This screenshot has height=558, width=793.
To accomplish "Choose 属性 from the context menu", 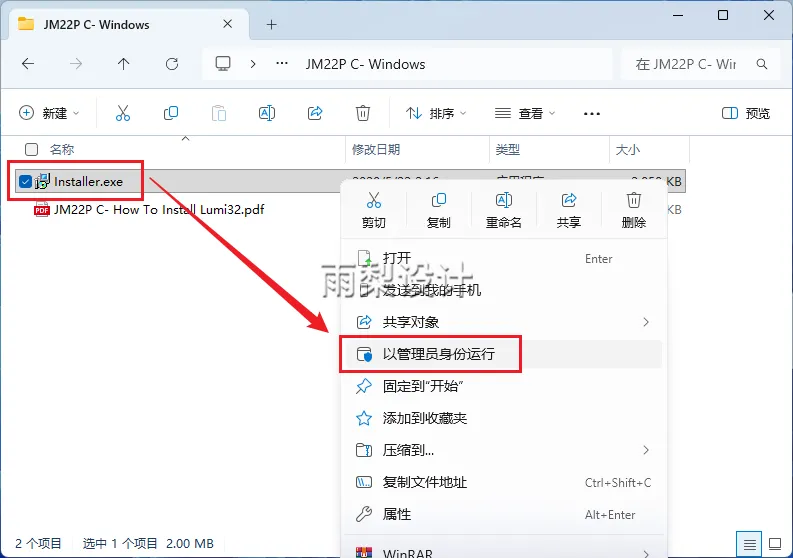I will (x=502, y=514).
